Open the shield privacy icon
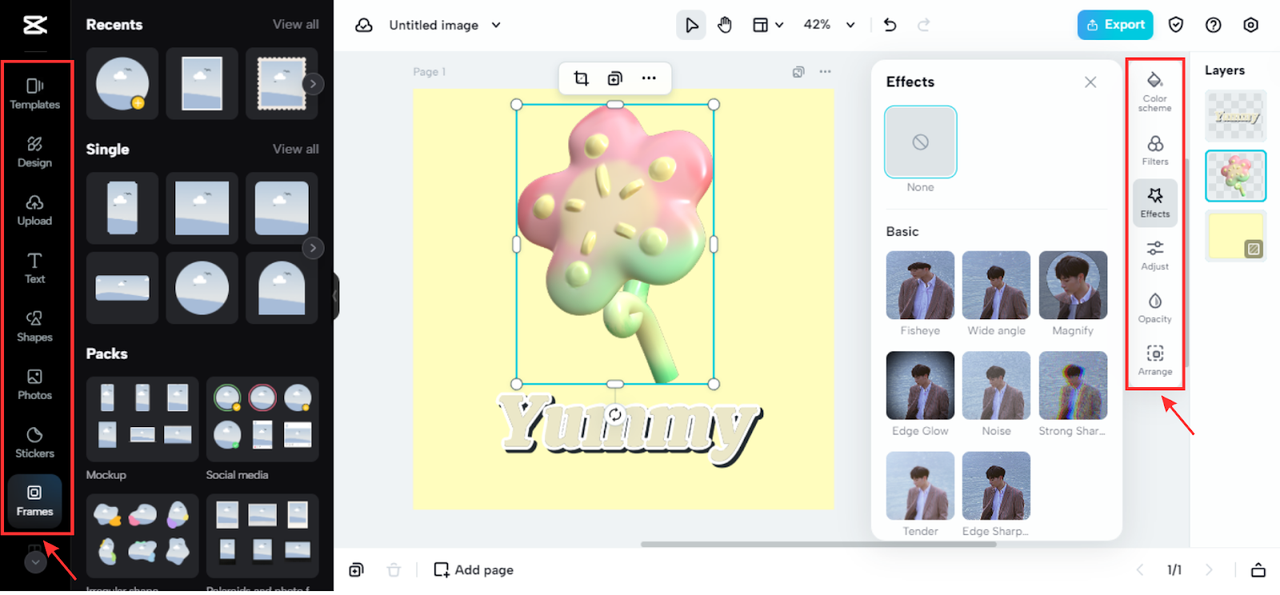This screenshot has width=1280, height=595. pos(1177,25)
